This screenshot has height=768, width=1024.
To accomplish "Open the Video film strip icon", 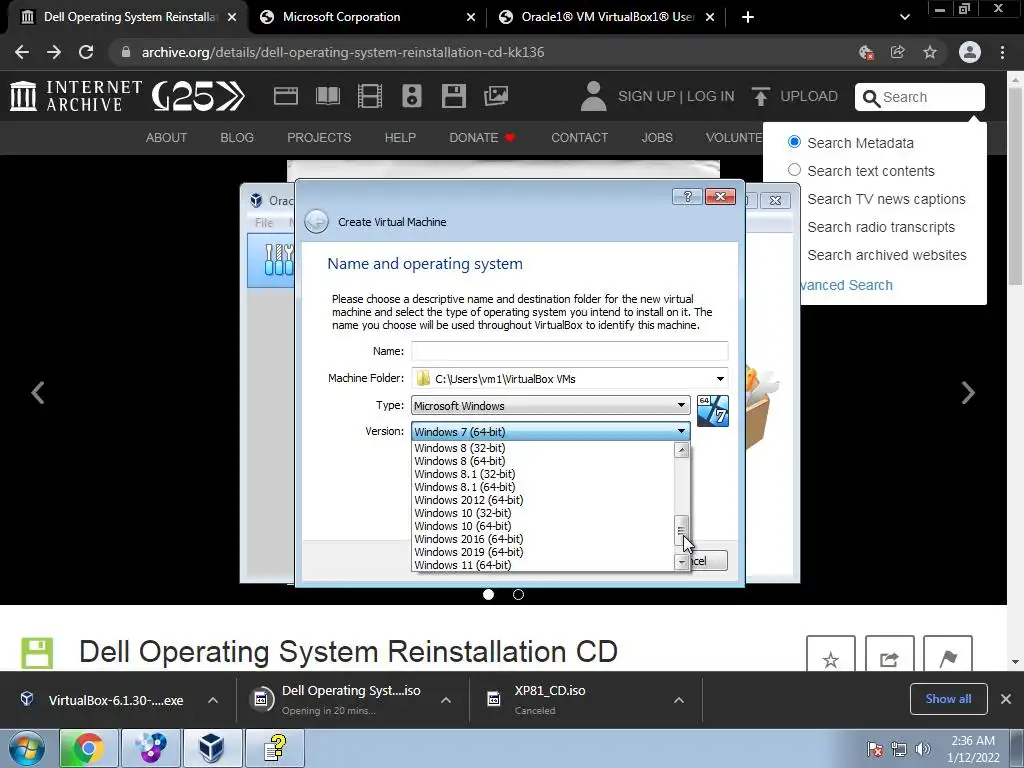I will pos(370,96).
